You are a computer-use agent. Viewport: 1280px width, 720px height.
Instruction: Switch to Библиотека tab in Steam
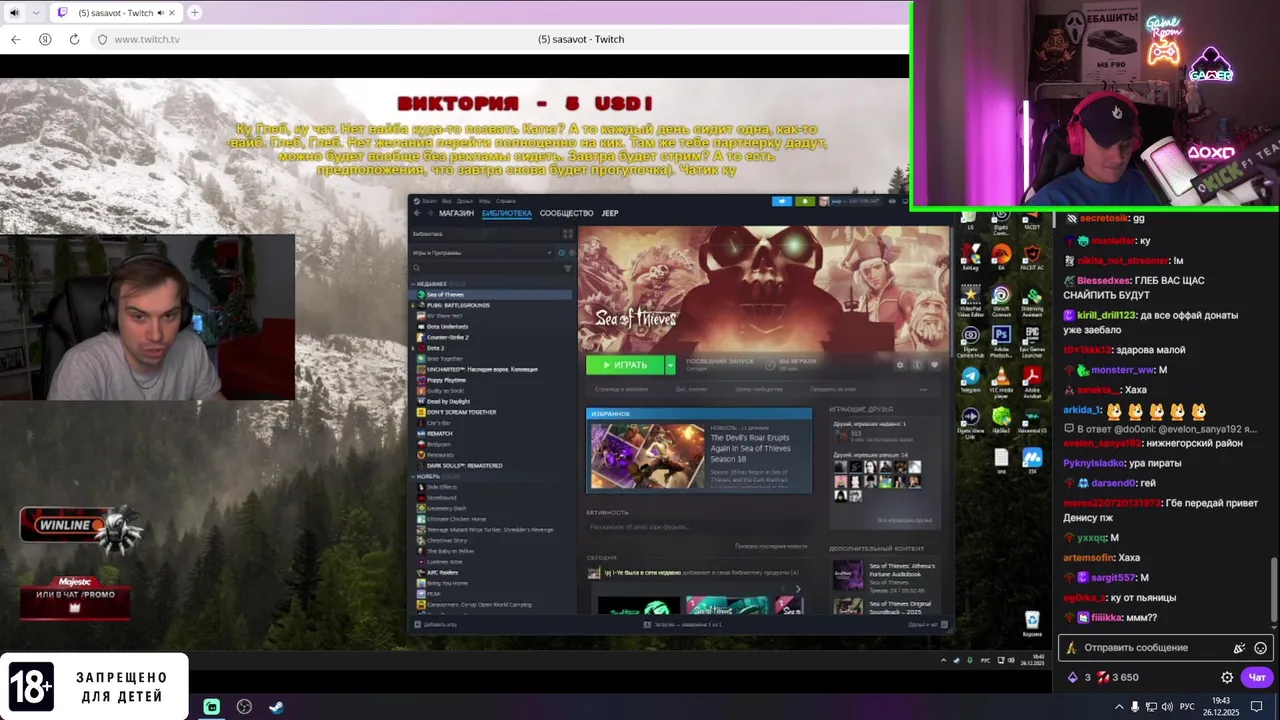[x=507, y=213]
